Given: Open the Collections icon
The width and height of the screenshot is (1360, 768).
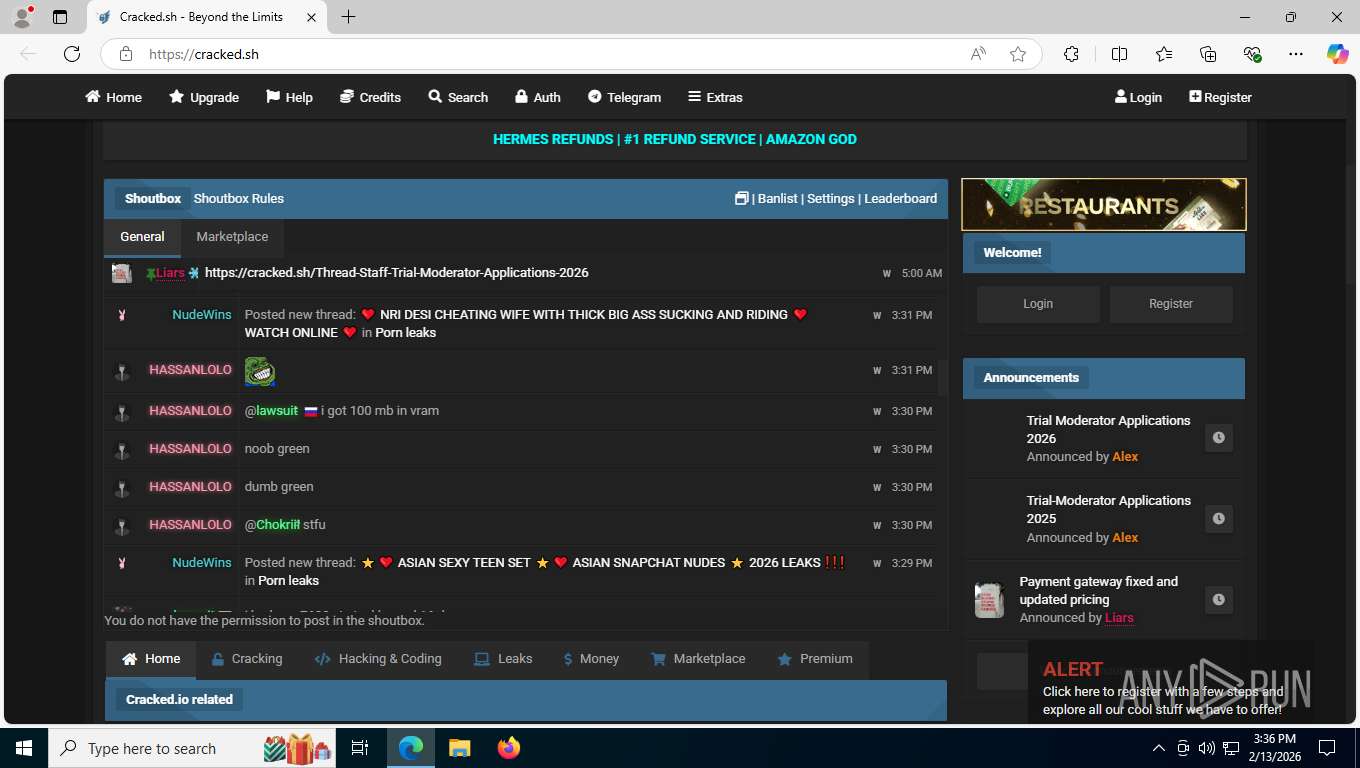Looking at the screenshot, I should click(x=1208, y=54).
